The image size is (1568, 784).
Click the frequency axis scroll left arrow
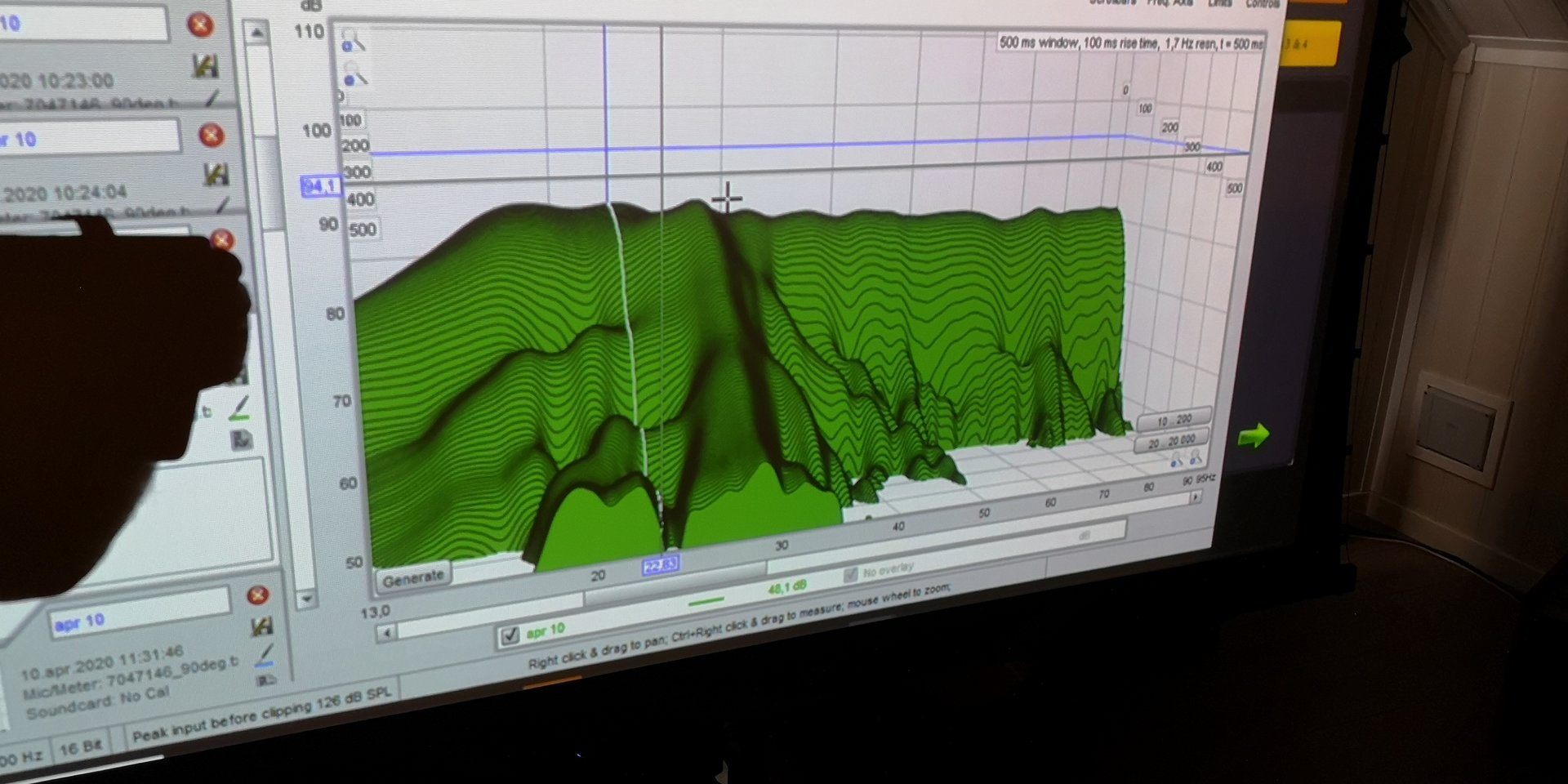click(x=387, y=632)
